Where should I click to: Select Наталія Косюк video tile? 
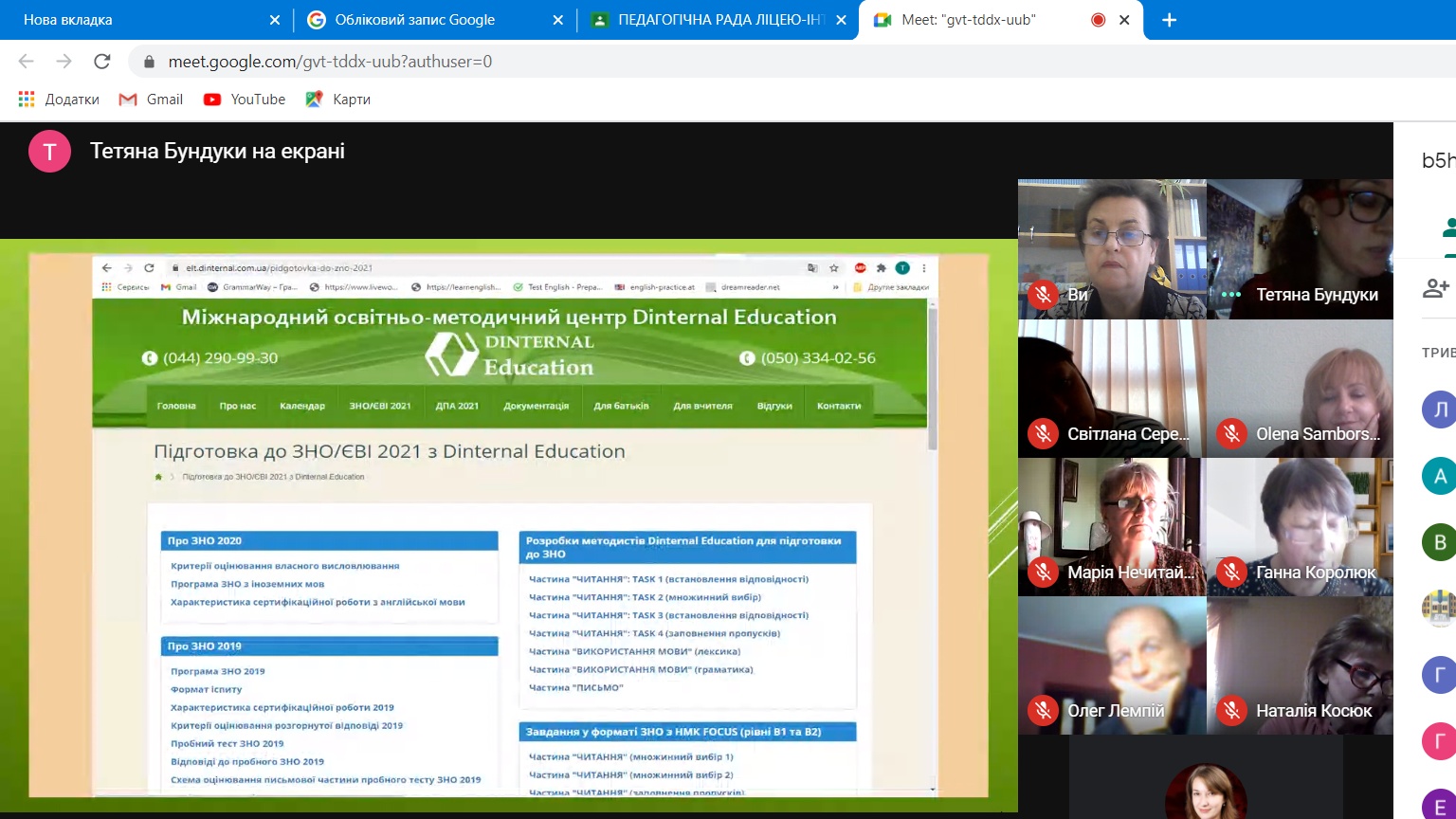[x=1300, y=665]
